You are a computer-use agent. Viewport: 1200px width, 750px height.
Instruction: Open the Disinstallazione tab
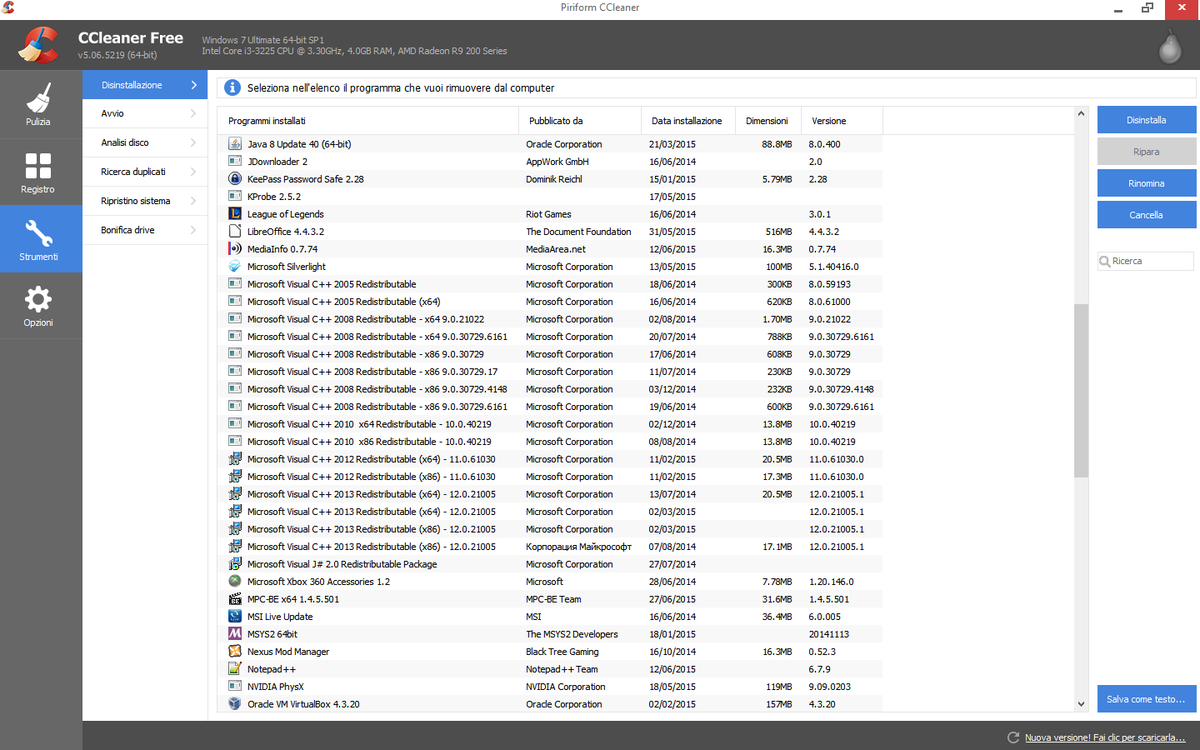(x=145, y=85)
